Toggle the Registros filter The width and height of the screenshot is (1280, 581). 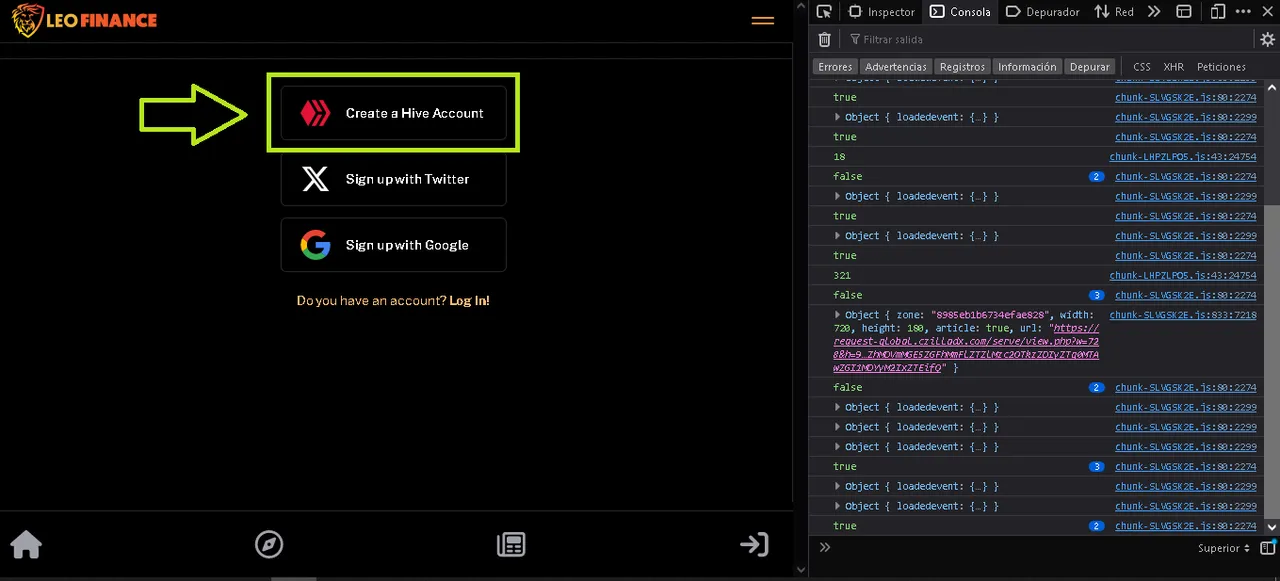[x=962, y=66]
